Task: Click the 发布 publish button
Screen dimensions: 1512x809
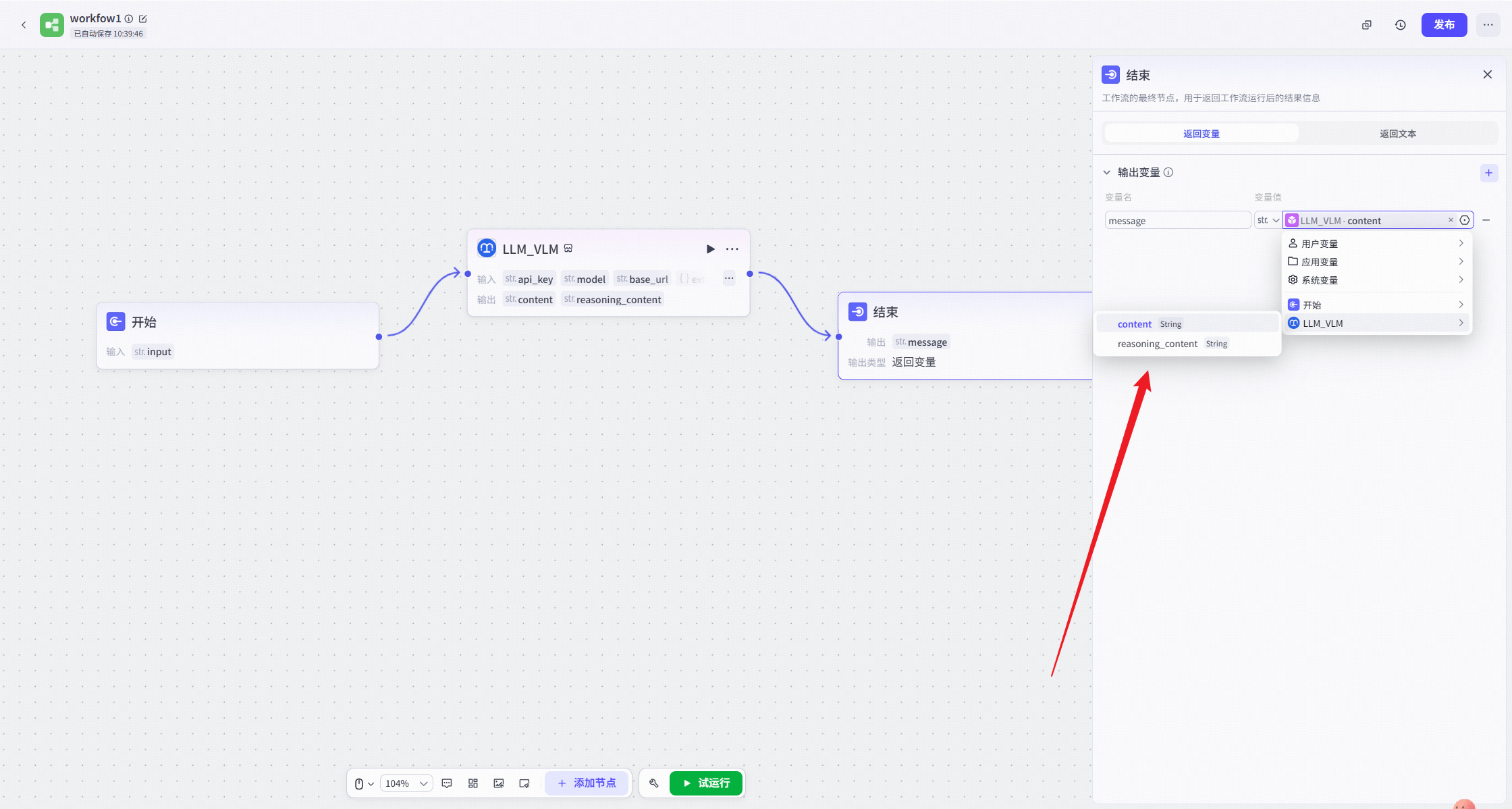Action: click(1444, 25)
